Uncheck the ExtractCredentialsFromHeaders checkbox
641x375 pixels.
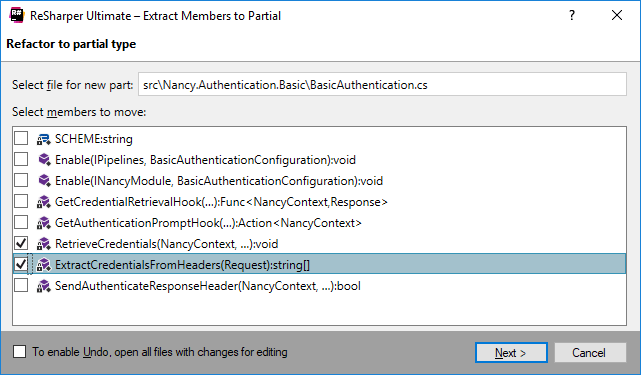[x=21, y=264]
